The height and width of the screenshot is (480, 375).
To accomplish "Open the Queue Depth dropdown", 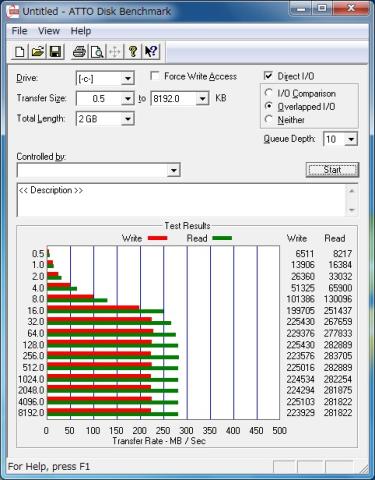I will (351, 139).
